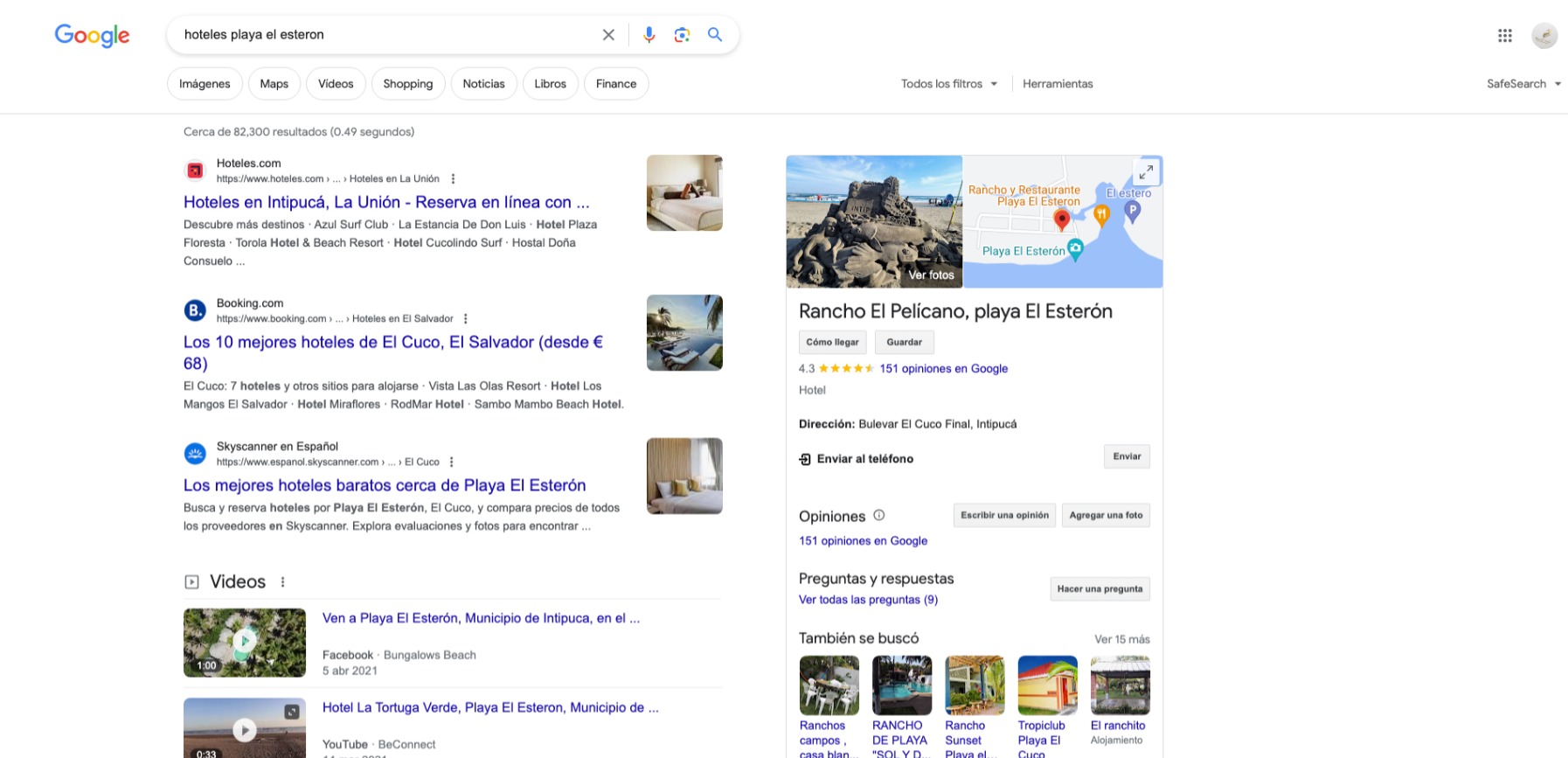Play the Playa El Esterón Facebook video
This screenshot has height=758, width=1568.
click(245, 643)
